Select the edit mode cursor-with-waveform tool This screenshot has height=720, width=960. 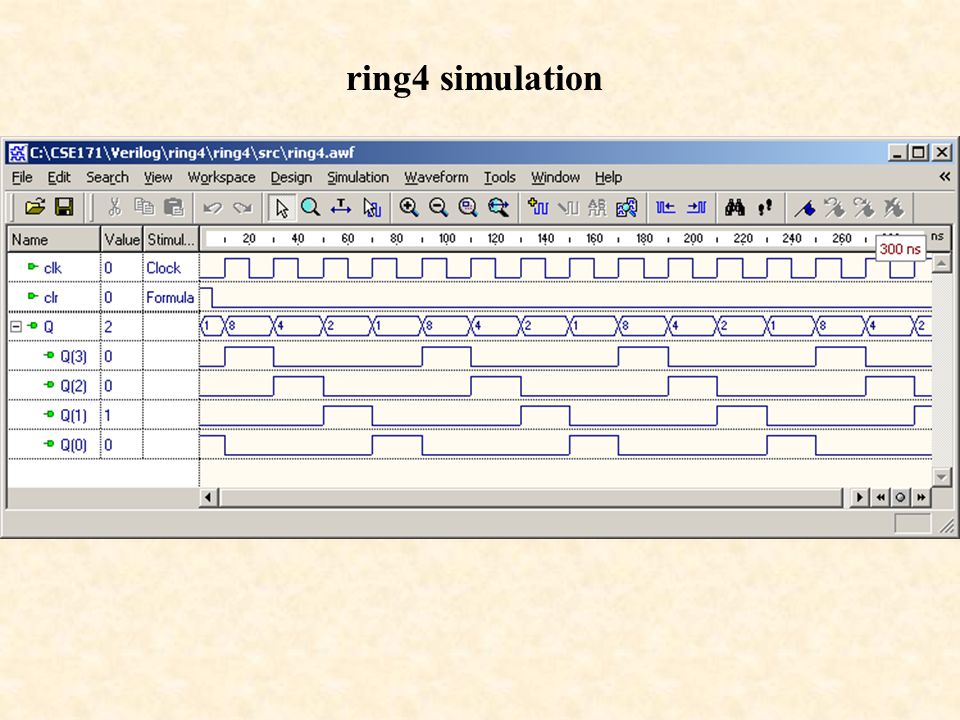(x=371, y=208)
